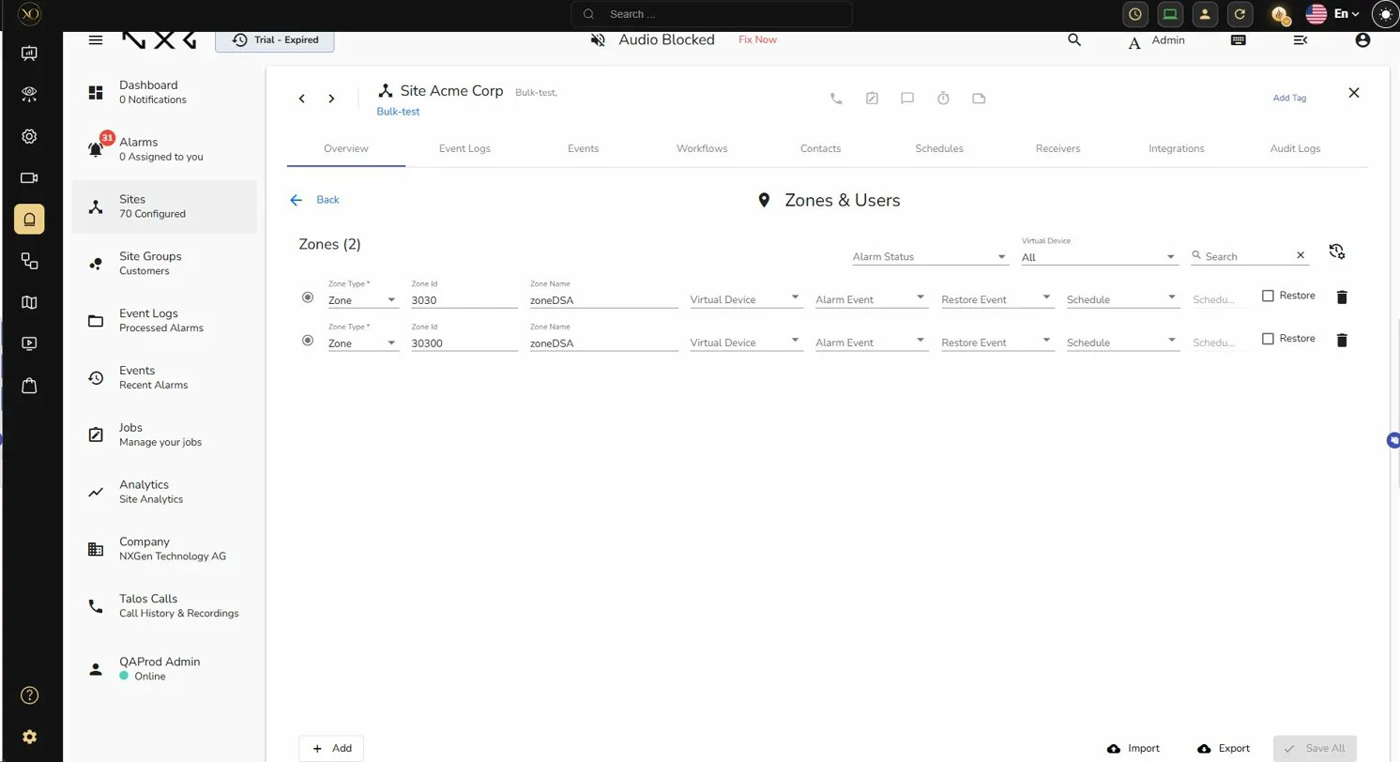Open the Alarm Status filter dropdown
Screen dimensions: 1400x762
pyautogui.click(x=929, y=257)
